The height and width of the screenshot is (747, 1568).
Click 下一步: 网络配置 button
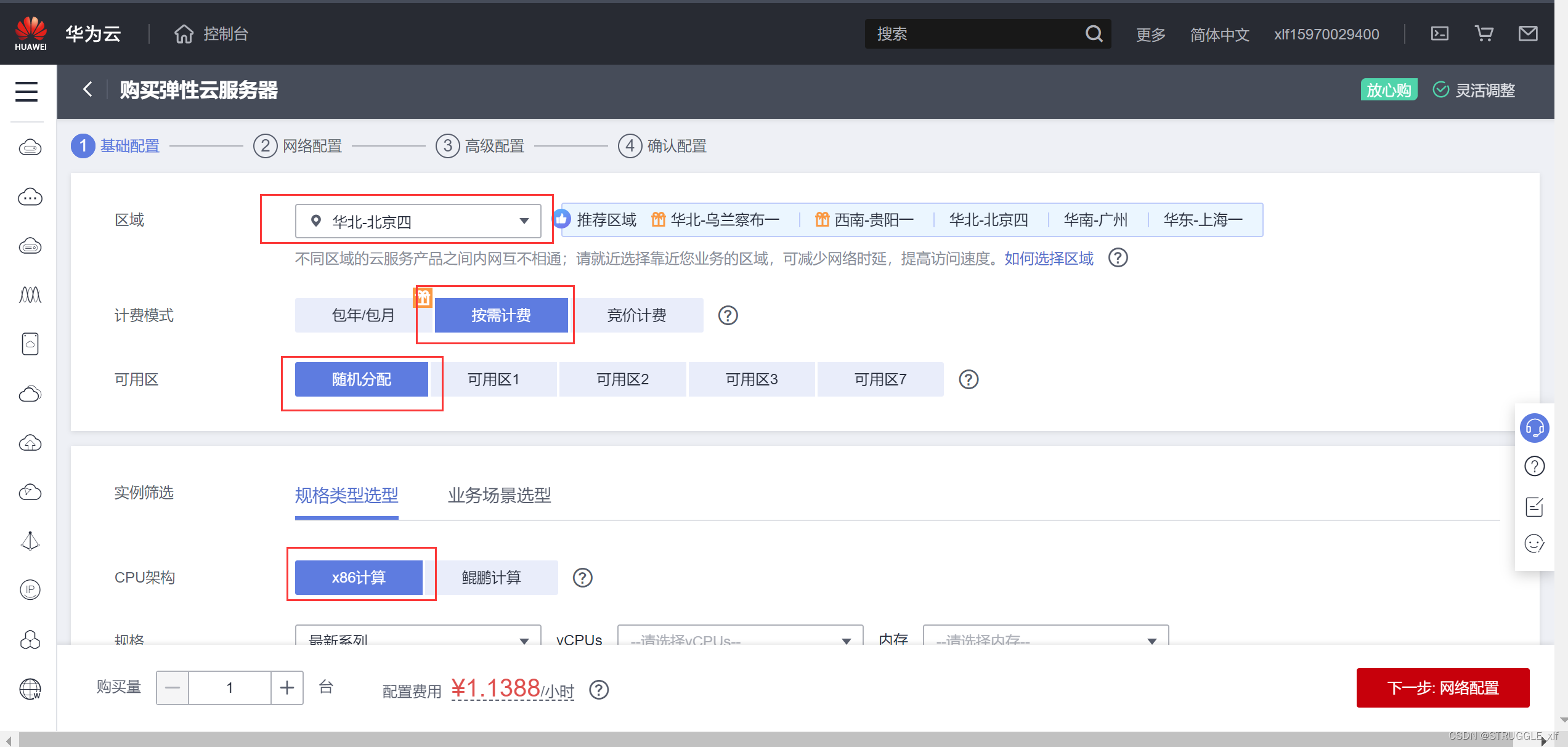(1442, 688)
